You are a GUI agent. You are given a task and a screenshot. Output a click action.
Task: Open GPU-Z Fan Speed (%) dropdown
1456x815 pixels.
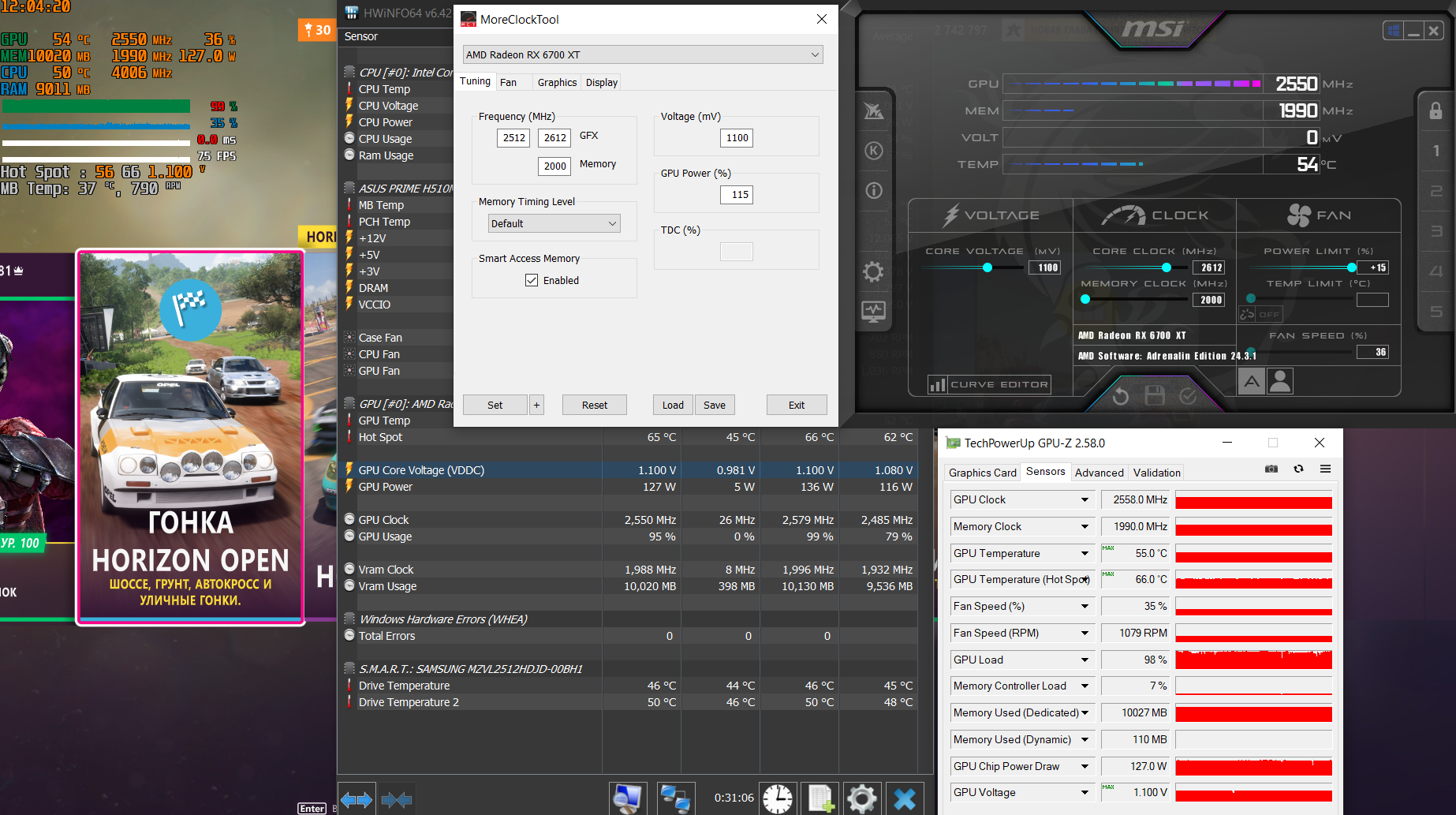pyautogui.click(x=1085, y=606)
